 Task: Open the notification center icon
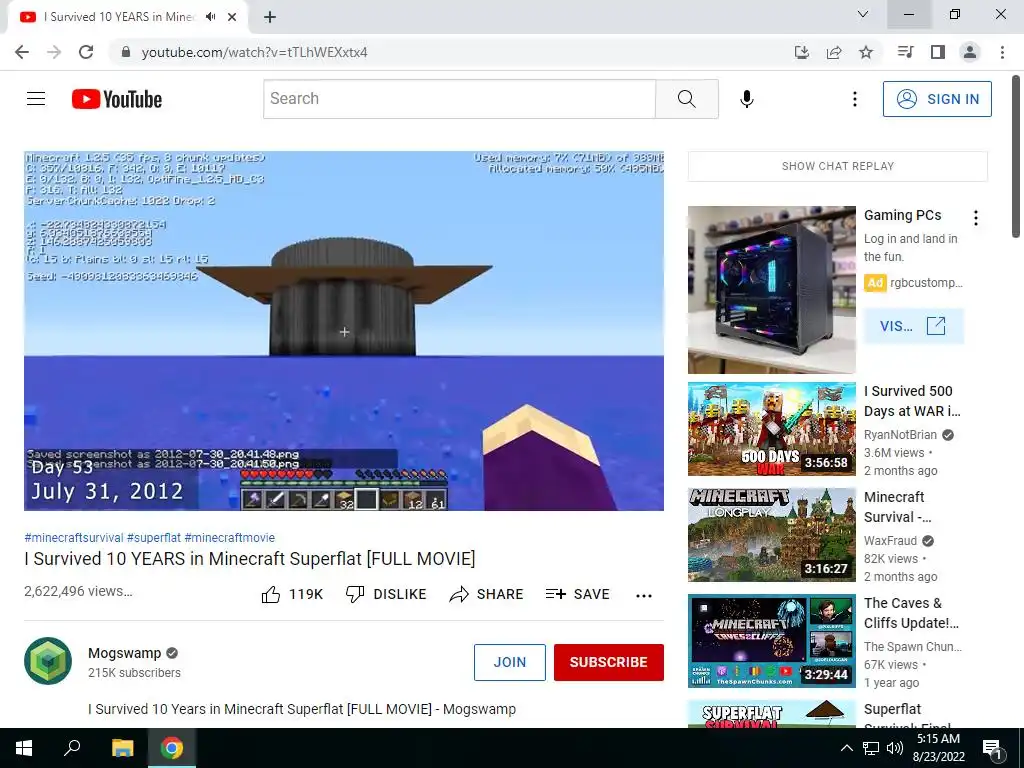[x=993, y=748]
